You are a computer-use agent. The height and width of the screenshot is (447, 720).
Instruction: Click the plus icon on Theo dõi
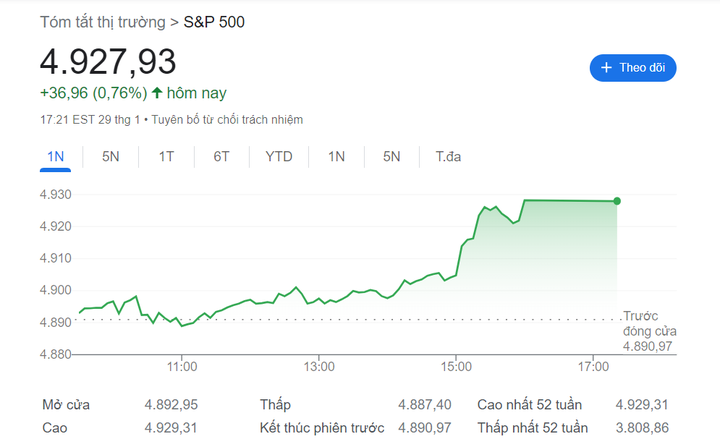pyautogui.click(x=606, y=68)
